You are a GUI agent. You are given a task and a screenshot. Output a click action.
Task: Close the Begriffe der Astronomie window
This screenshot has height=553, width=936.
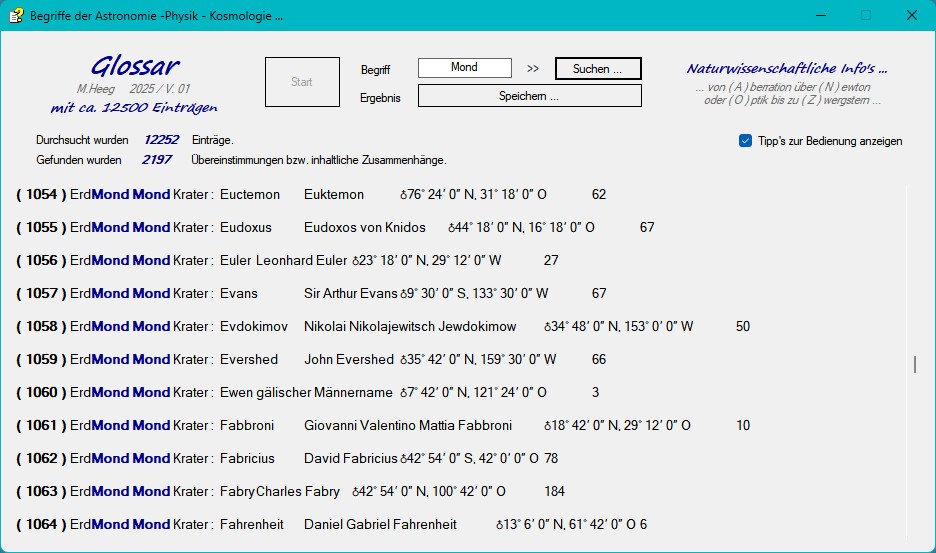coord(912,15)
